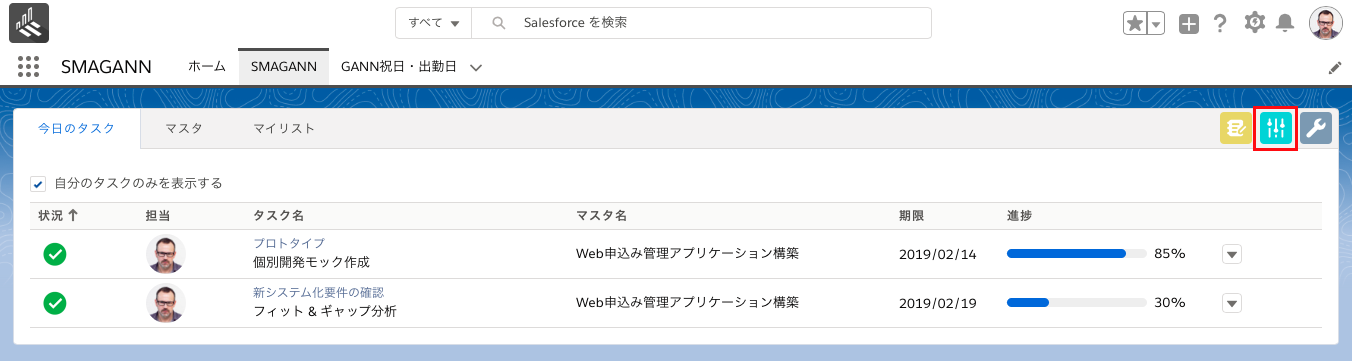Click the gray wrench tool icon

pyautogui.click(x=1316, y=128)
